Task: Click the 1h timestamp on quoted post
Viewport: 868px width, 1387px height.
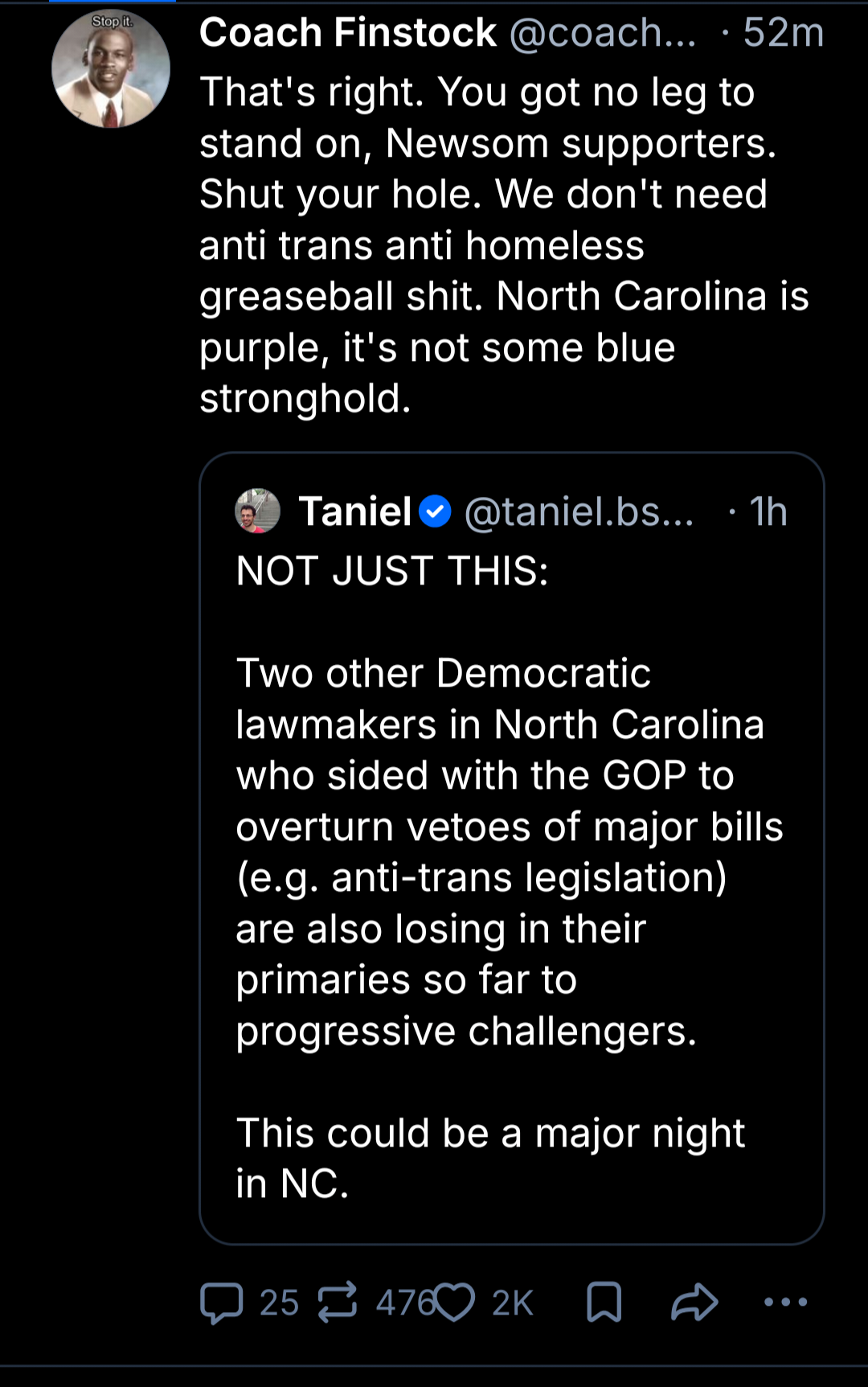Action: tap(768, 511)
